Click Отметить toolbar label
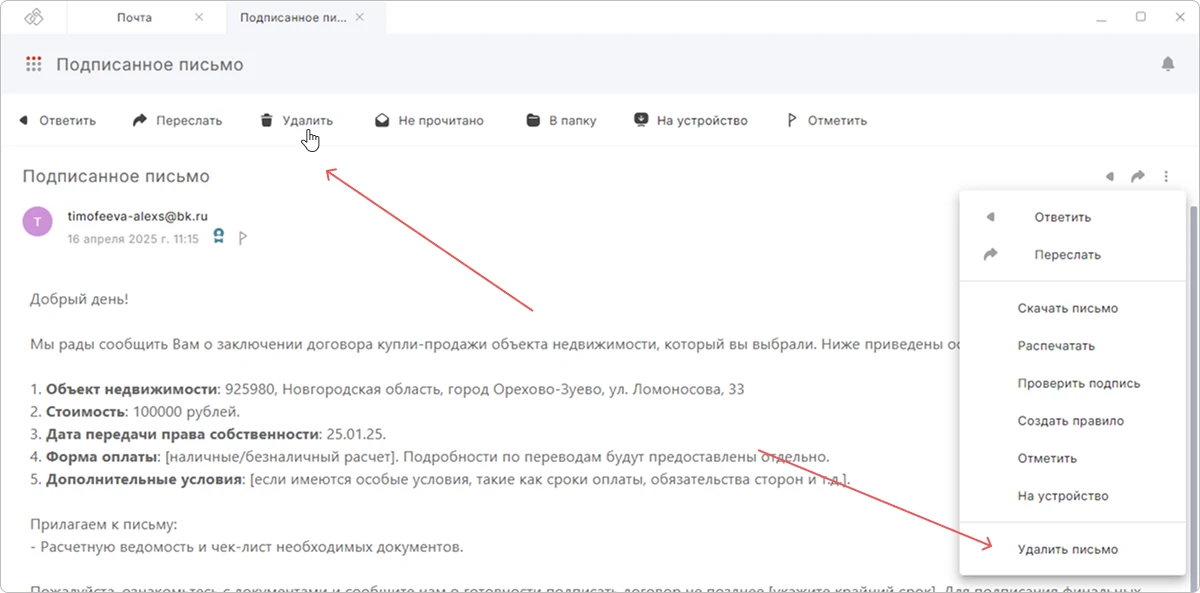 click(x=837, y=120)
